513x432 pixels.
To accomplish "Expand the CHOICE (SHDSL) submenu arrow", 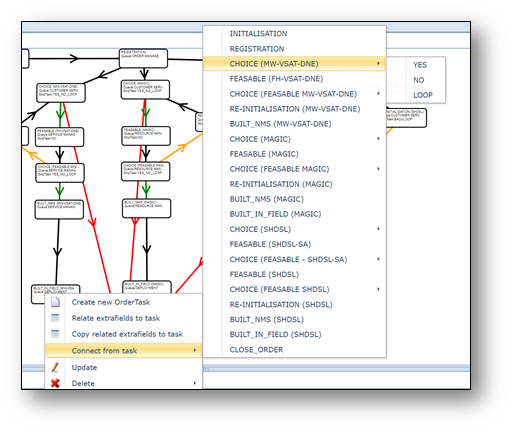I will coord(378,229).
